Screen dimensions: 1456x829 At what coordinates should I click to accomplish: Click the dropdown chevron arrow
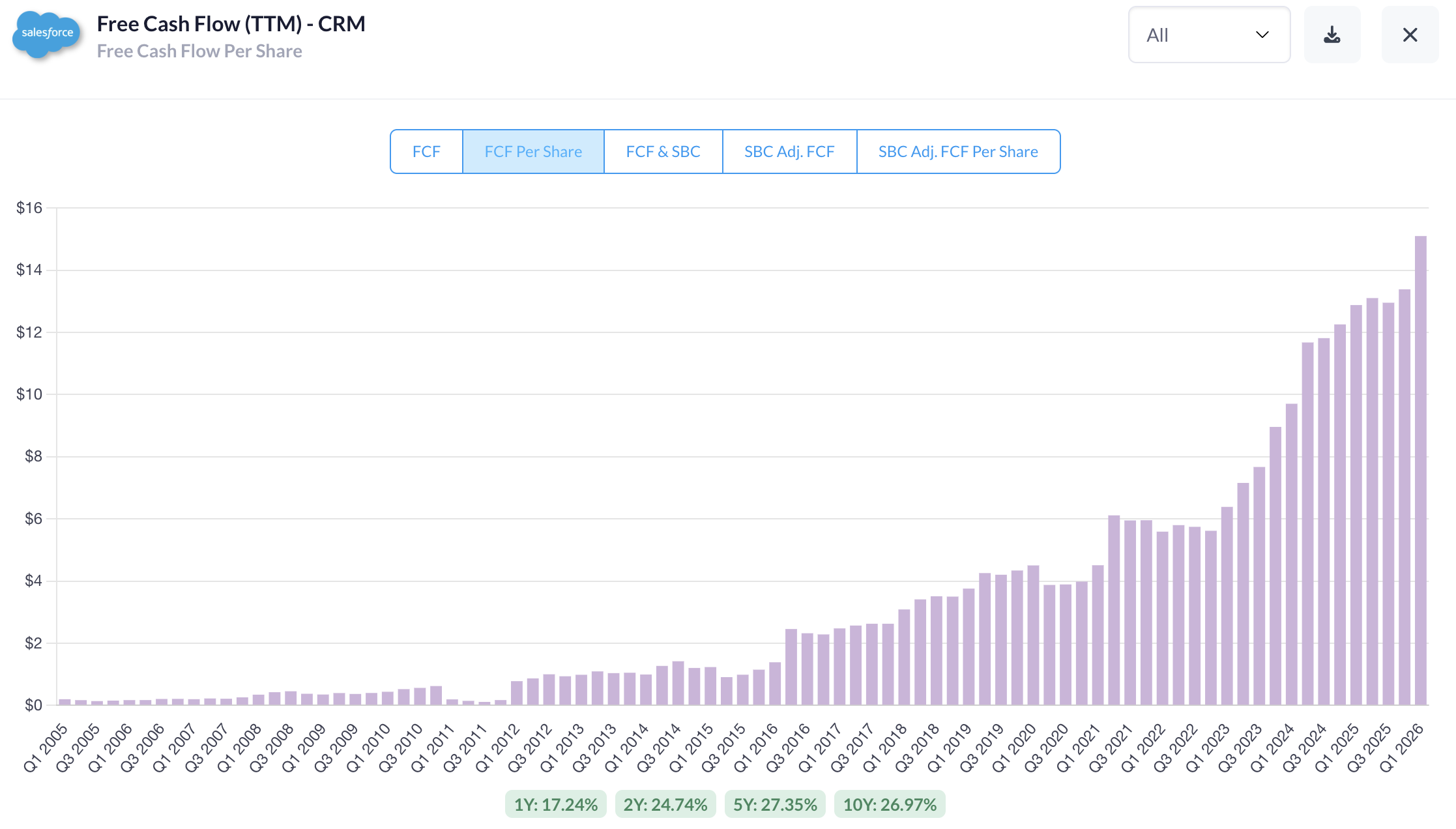[1262, 35]
